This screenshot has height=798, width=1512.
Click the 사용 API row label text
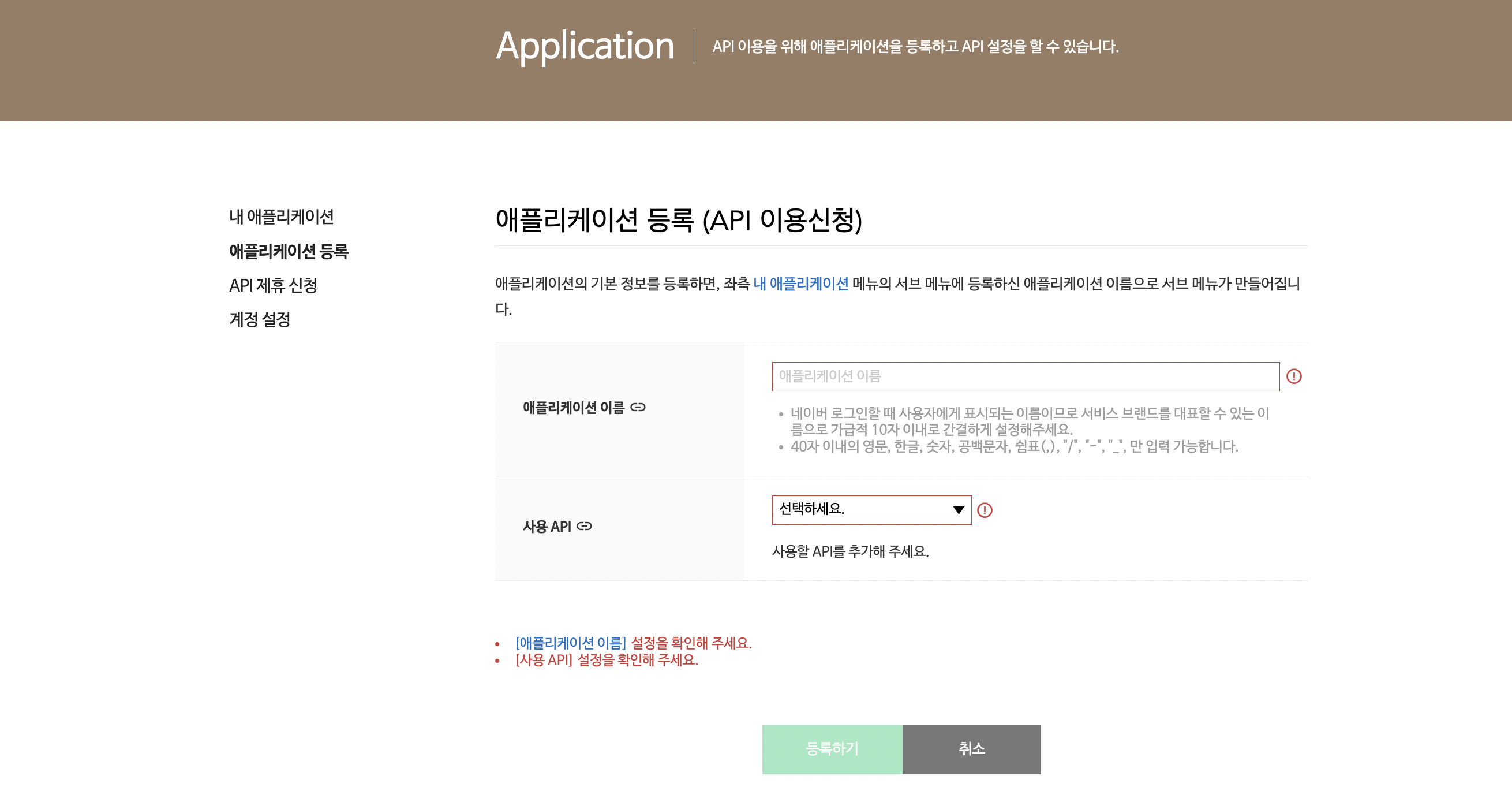click(x=547, y=527)
